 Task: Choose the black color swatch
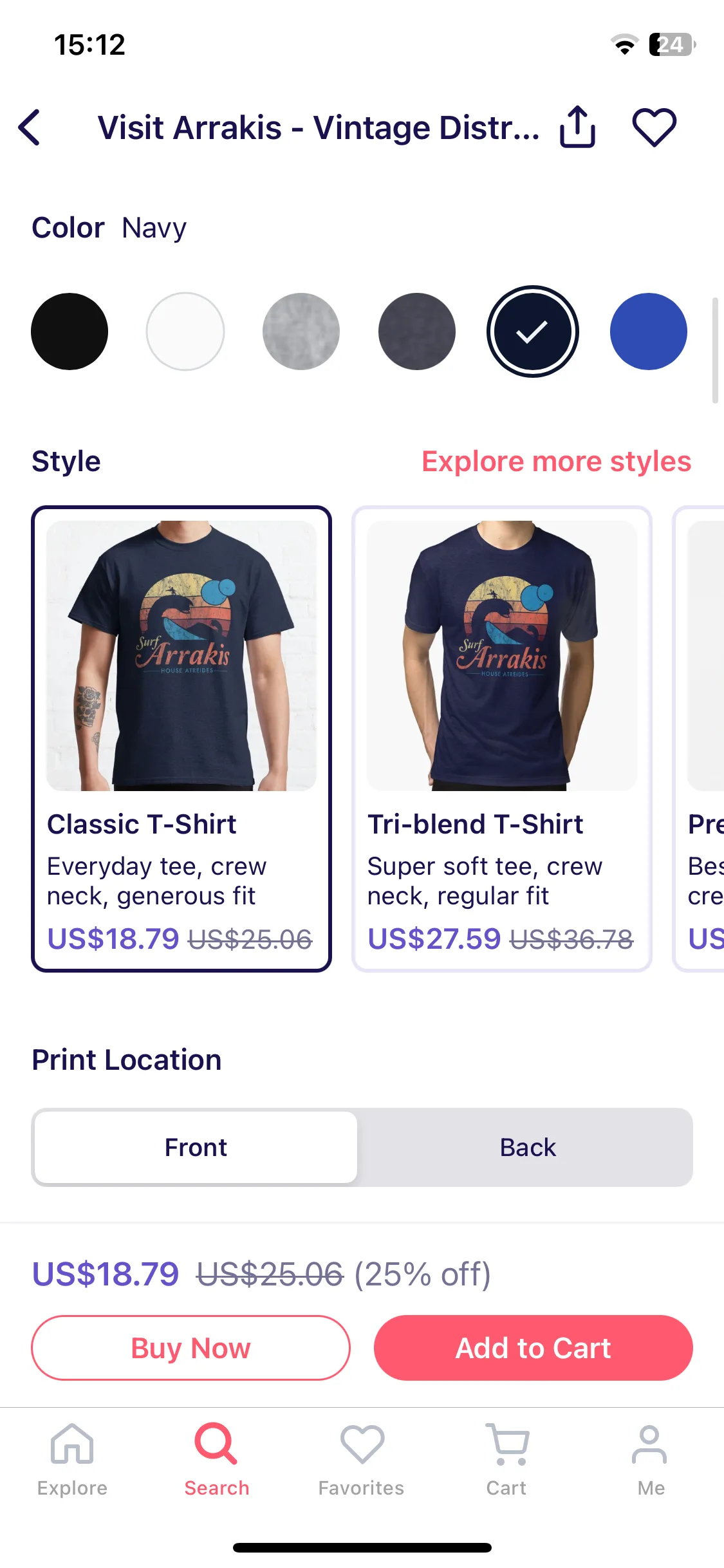(70, 331)
